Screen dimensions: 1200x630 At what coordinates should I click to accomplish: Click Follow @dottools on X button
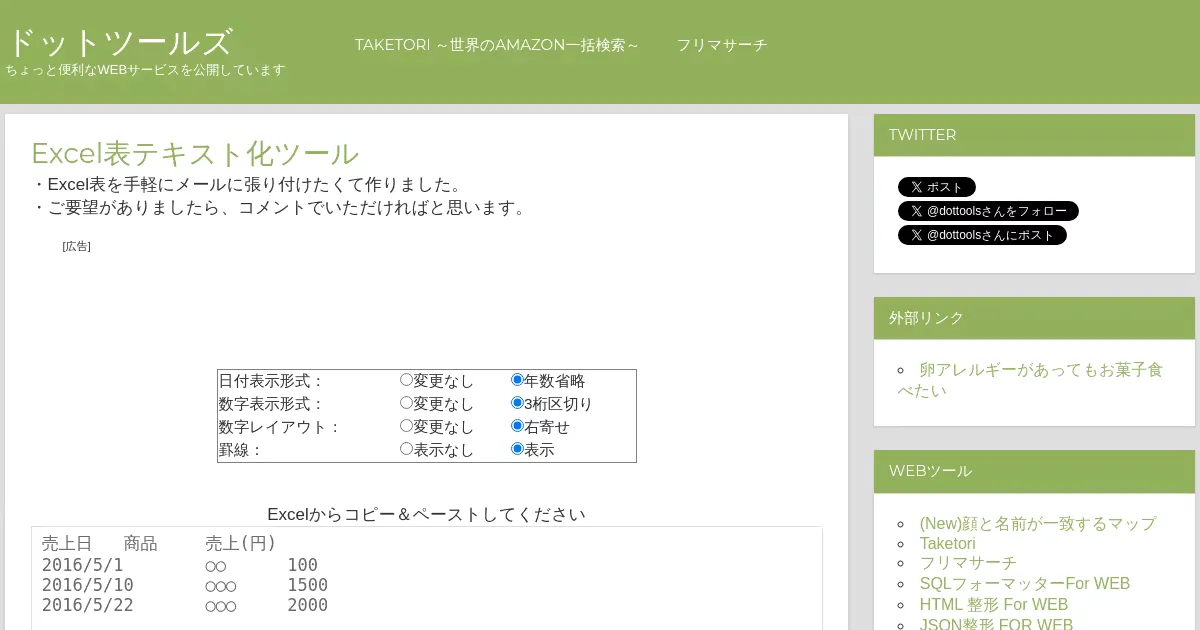pyautogui.click(x=987, y=211)
